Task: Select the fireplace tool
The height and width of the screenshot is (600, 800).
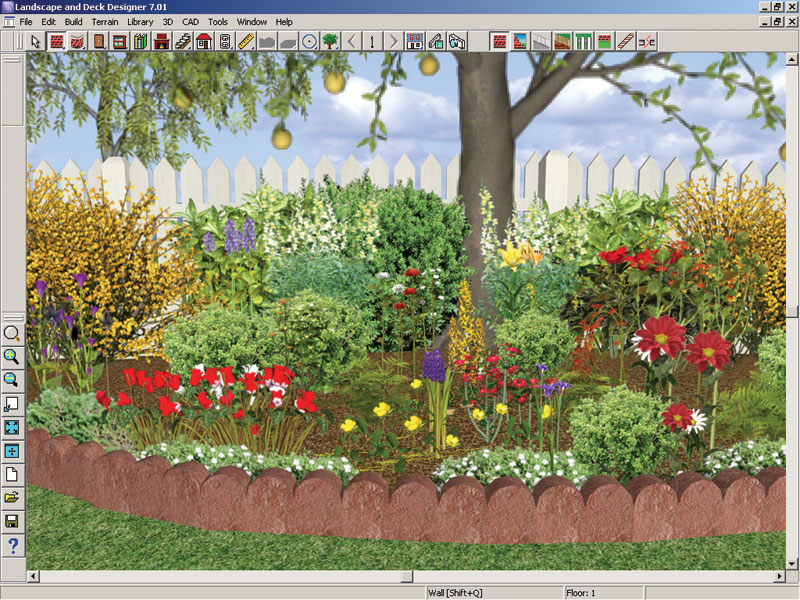Action: pyautogui.click(x=162, y=41)
